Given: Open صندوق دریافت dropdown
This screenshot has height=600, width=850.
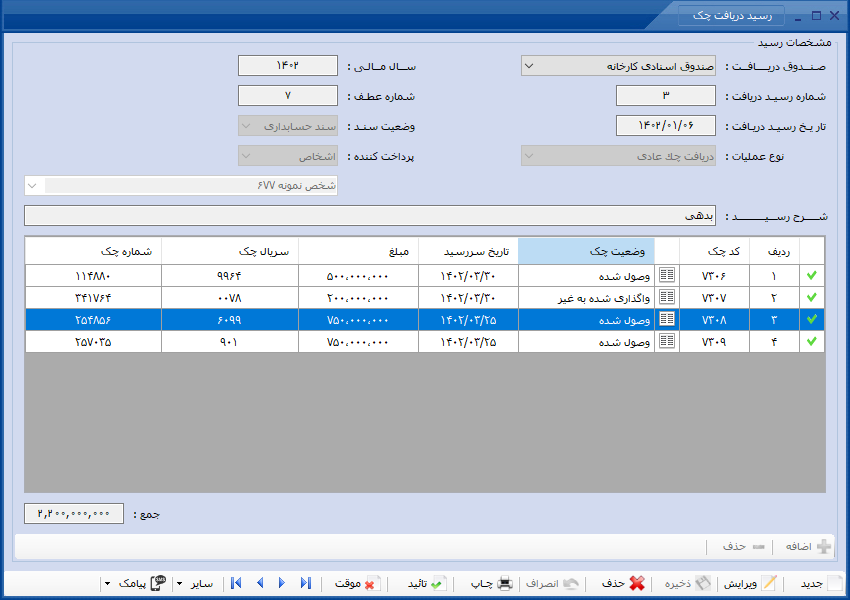Looking at the screenshot, I should 530,66.
